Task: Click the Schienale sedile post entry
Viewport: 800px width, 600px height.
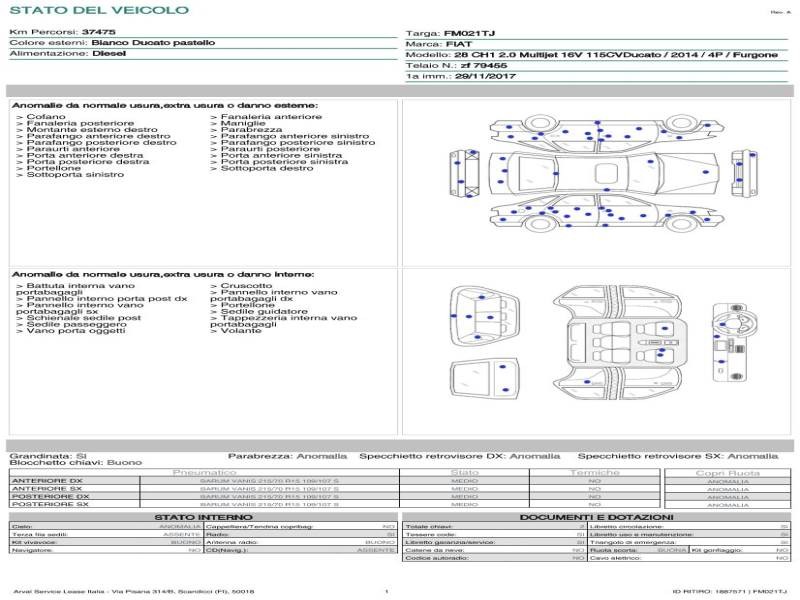Action: 79,318
